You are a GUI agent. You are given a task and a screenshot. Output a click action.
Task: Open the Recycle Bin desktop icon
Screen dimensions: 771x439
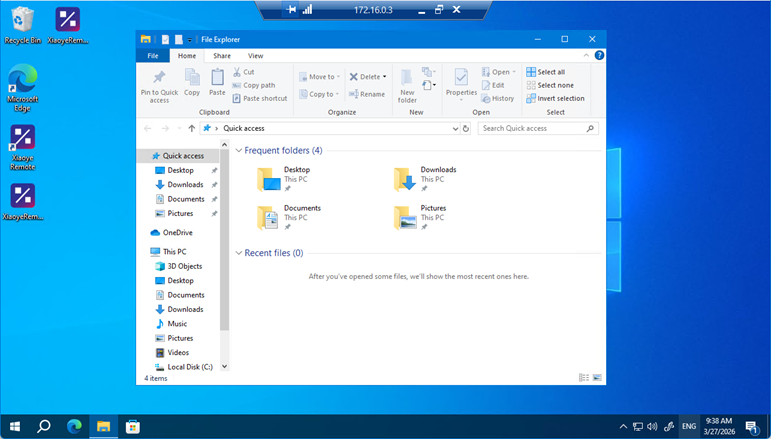pos(22,20)
